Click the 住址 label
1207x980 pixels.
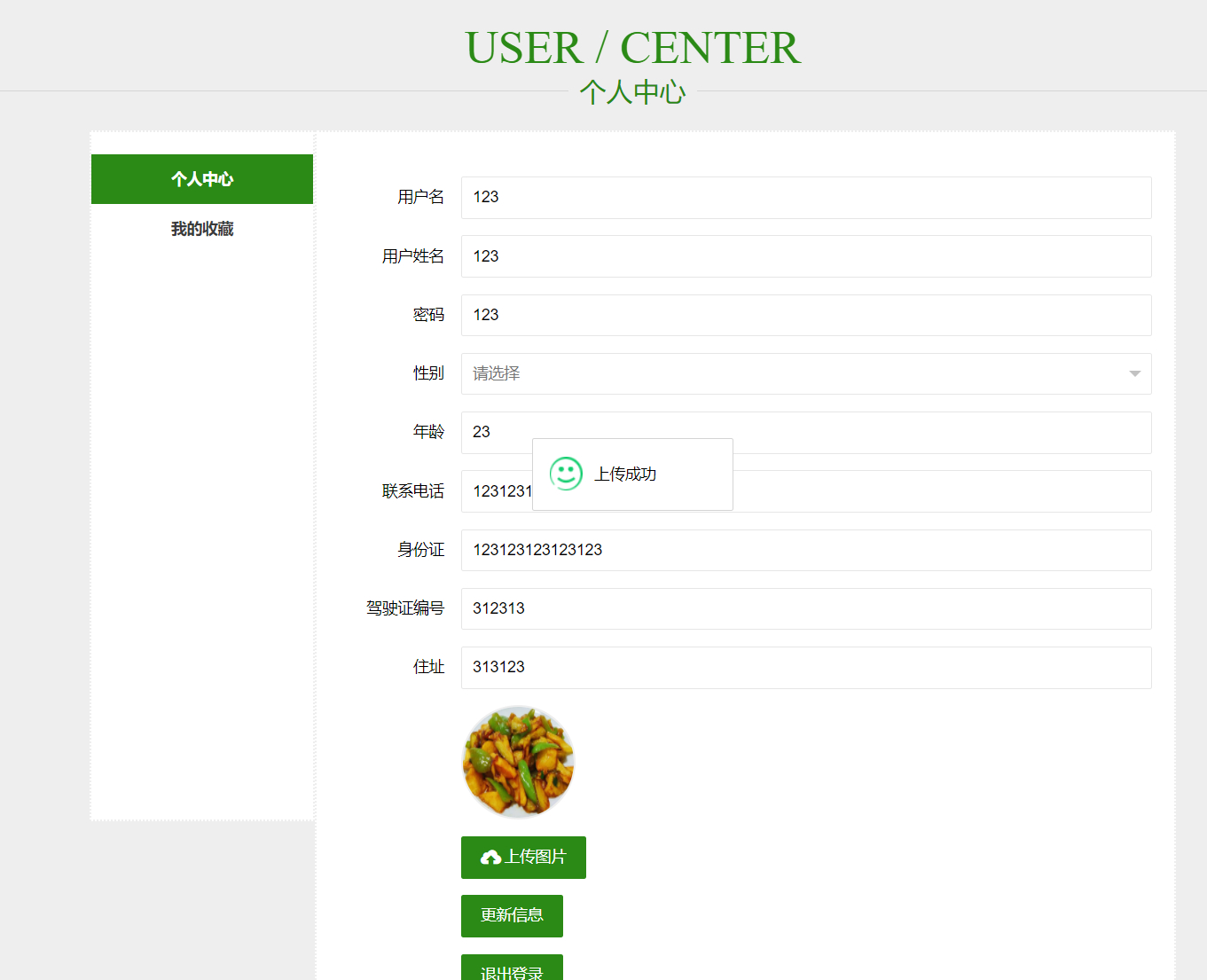428,667
